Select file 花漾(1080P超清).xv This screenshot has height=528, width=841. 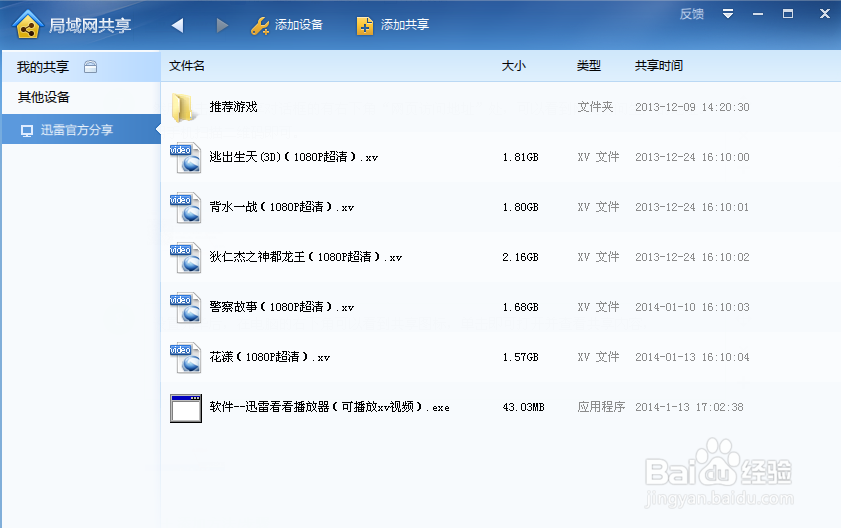point(270,356)
